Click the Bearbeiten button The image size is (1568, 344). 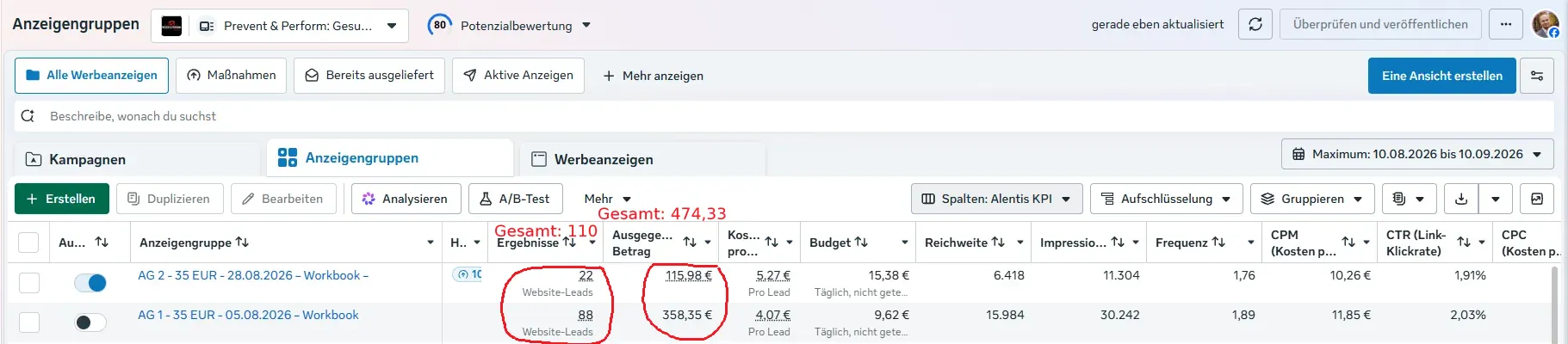coord(282,199)
